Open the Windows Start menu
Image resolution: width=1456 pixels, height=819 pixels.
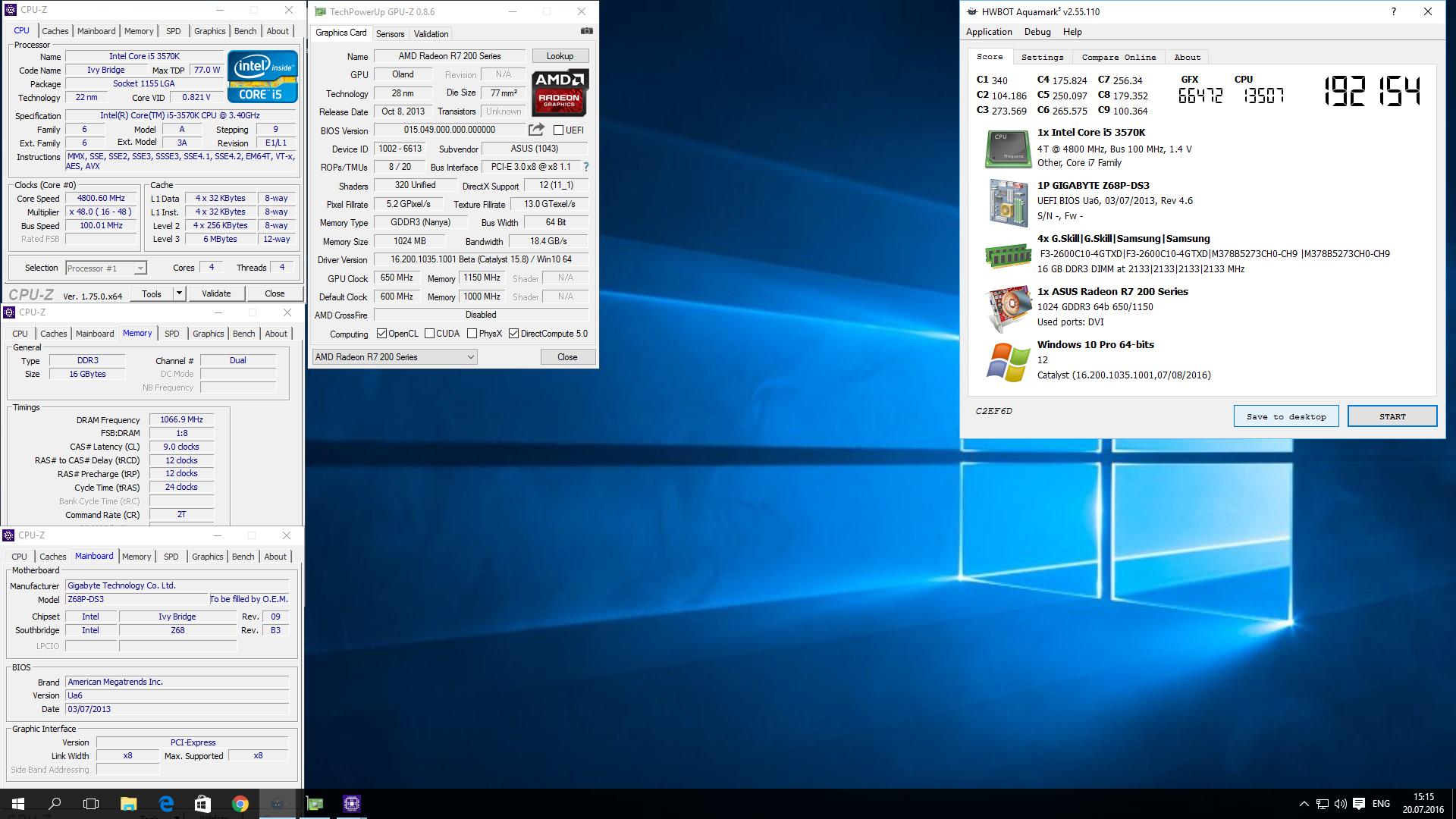18,804
